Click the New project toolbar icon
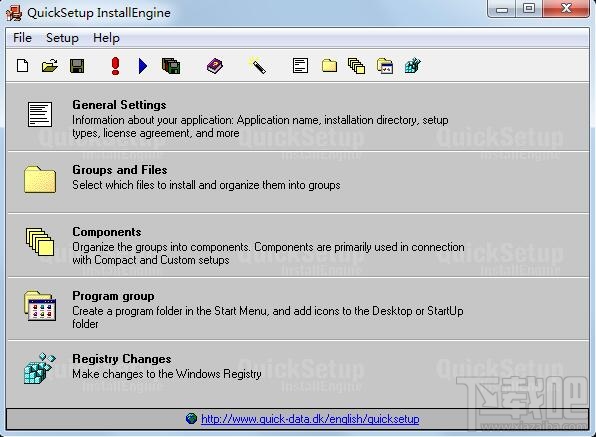The width and height of the screenshot is (596, 437). (23, 66)
